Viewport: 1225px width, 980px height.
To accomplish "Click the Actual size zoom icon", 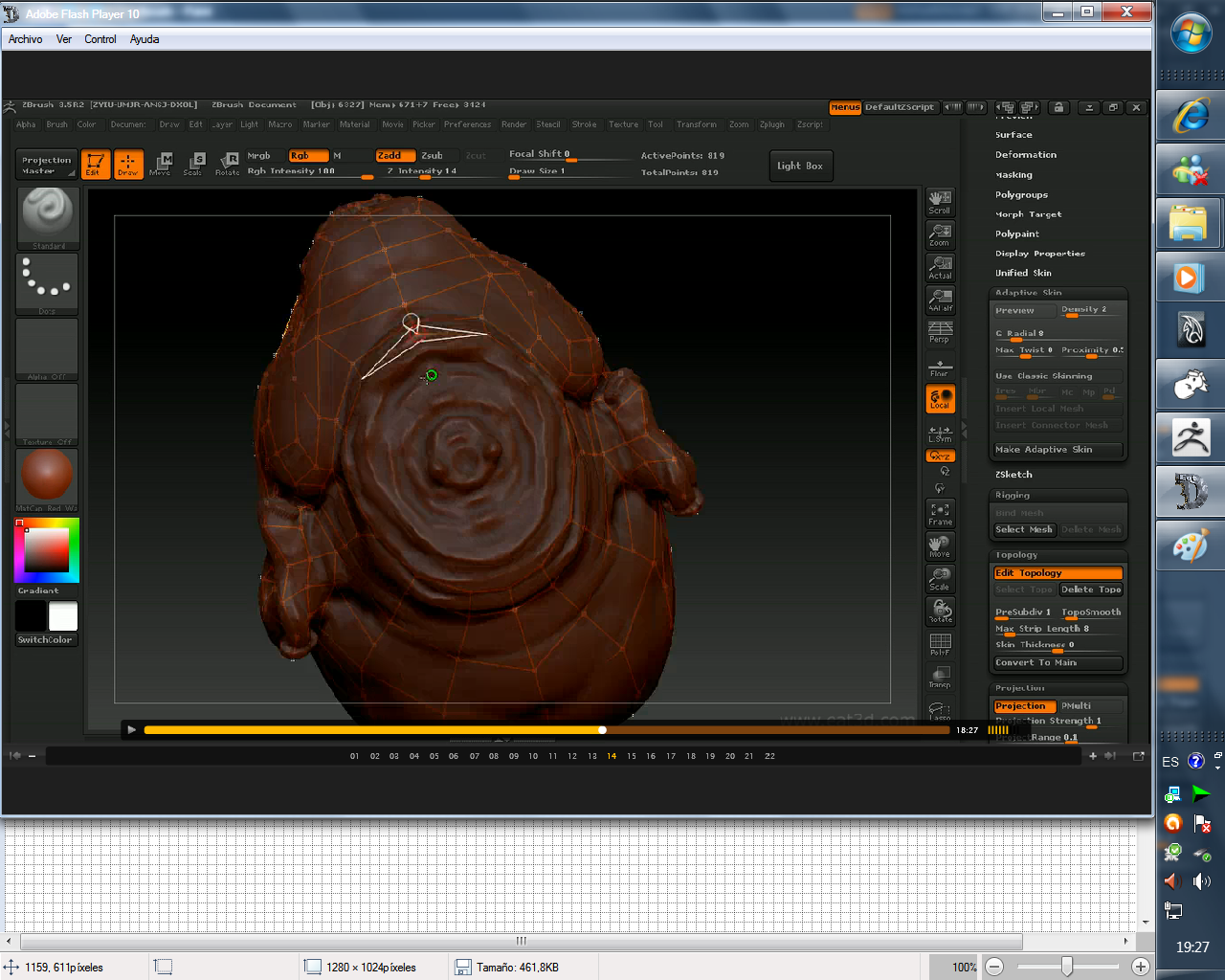I will [x=940, y=267].
